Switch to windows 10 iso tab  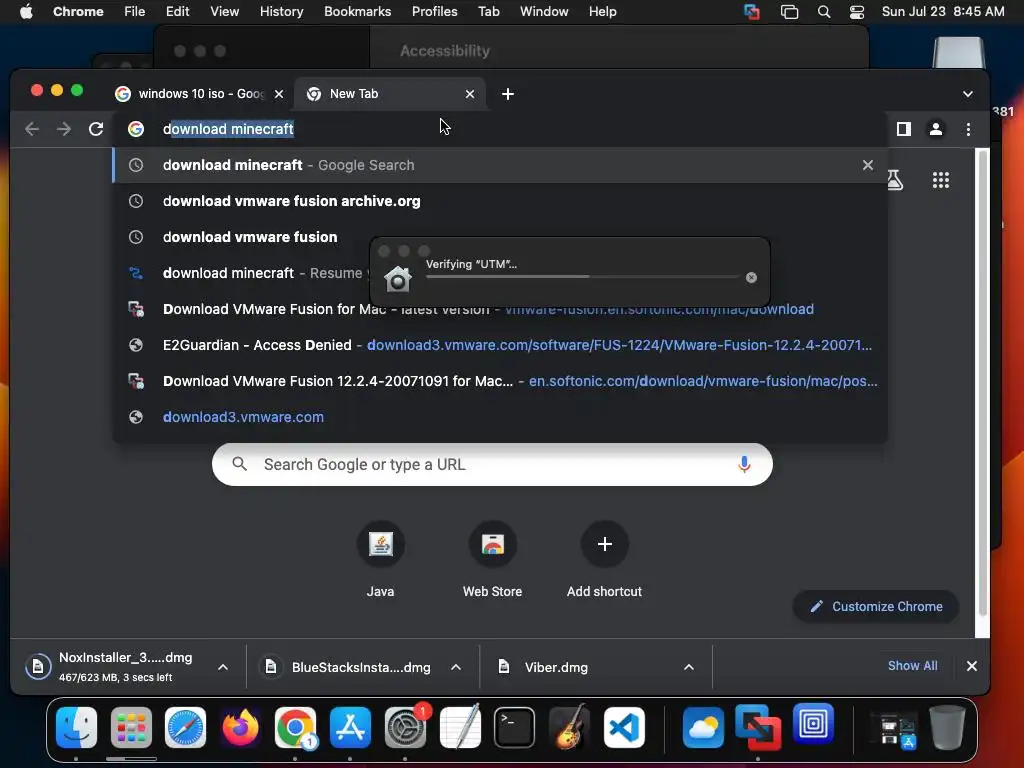pyautogui.click(x=200, y=94)
